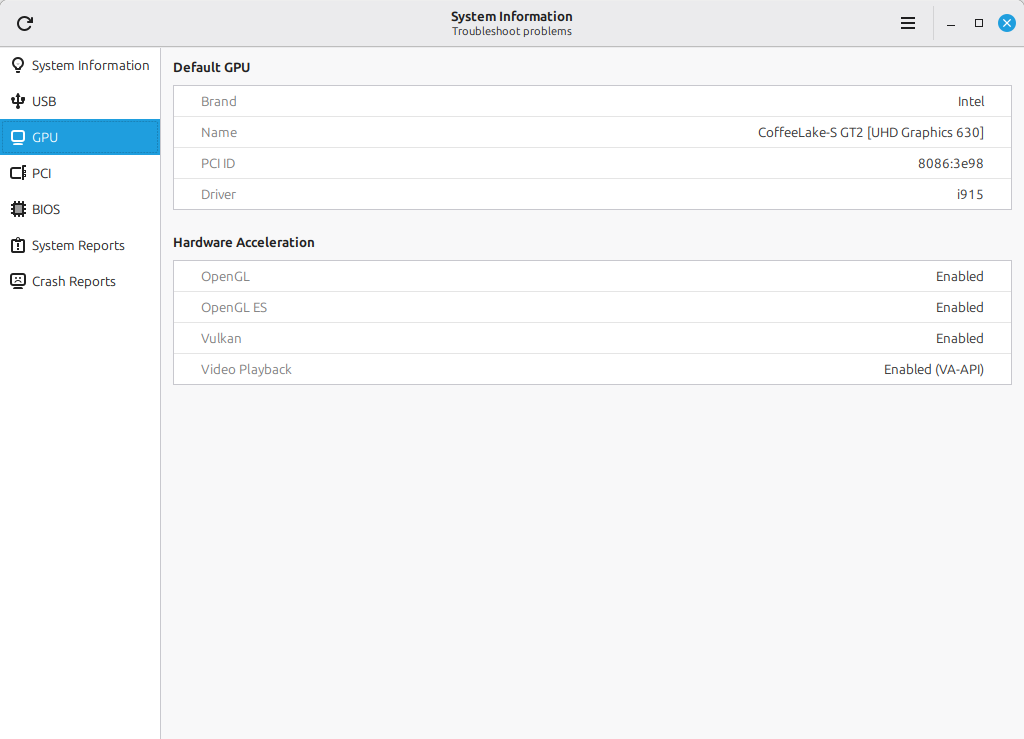Select the Vulkan acceleration row
Viewport: 1024px width, 739px height.
click(592, 338)
